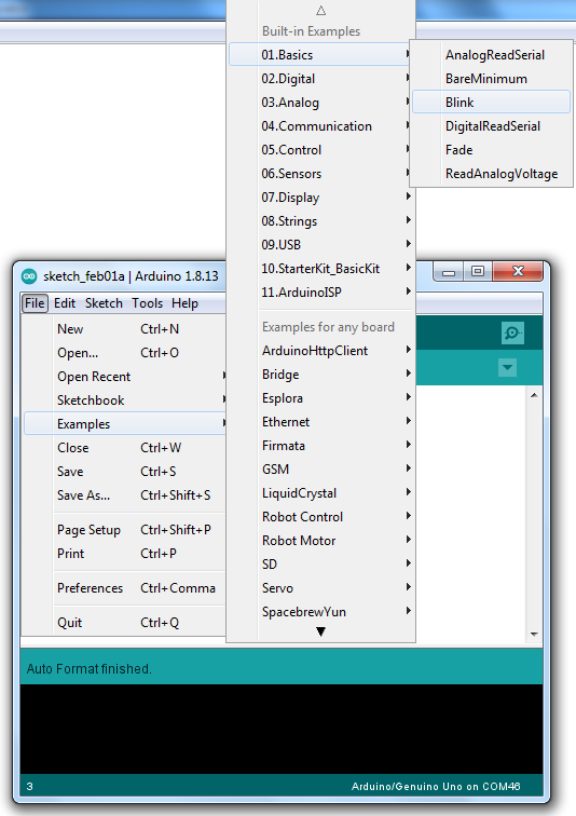Click the Arduino logo in title bar
576x816 pixels.
29,276
